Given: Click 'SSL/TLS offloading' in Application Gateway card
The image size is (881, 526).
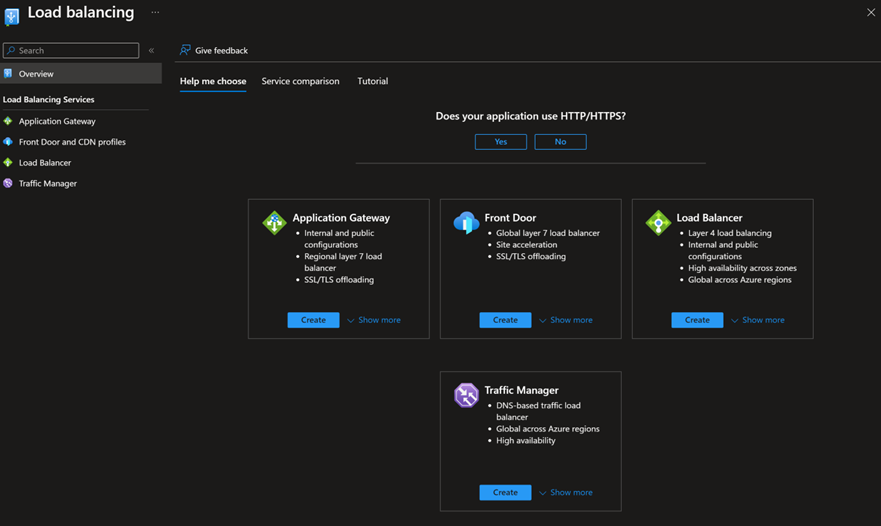Looking at the screenshot, I should (x=339, y=279).
